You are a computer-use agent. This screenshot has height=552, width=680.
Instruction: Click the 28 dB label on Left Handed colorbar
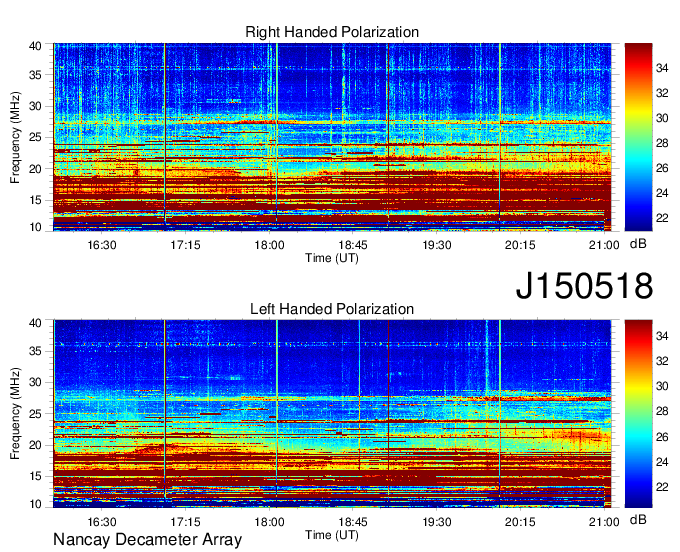point(662,412)
